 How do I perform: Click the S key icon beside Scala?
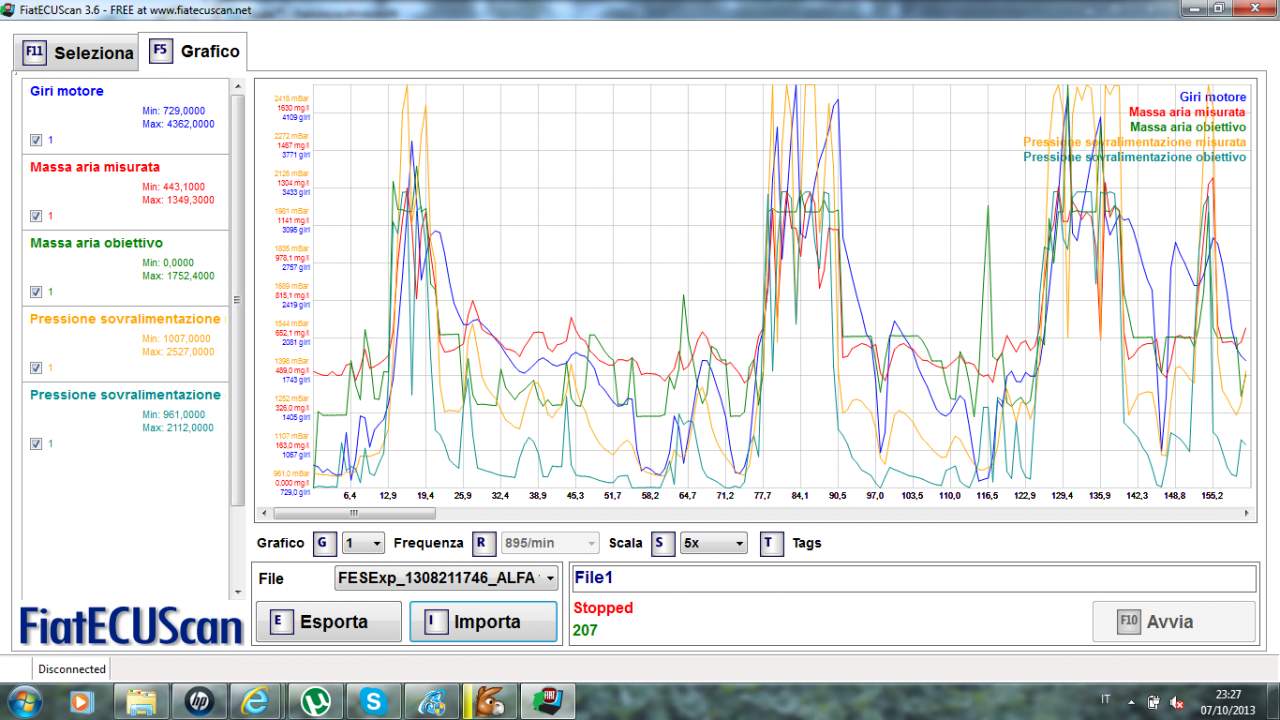tap(663, 543)
